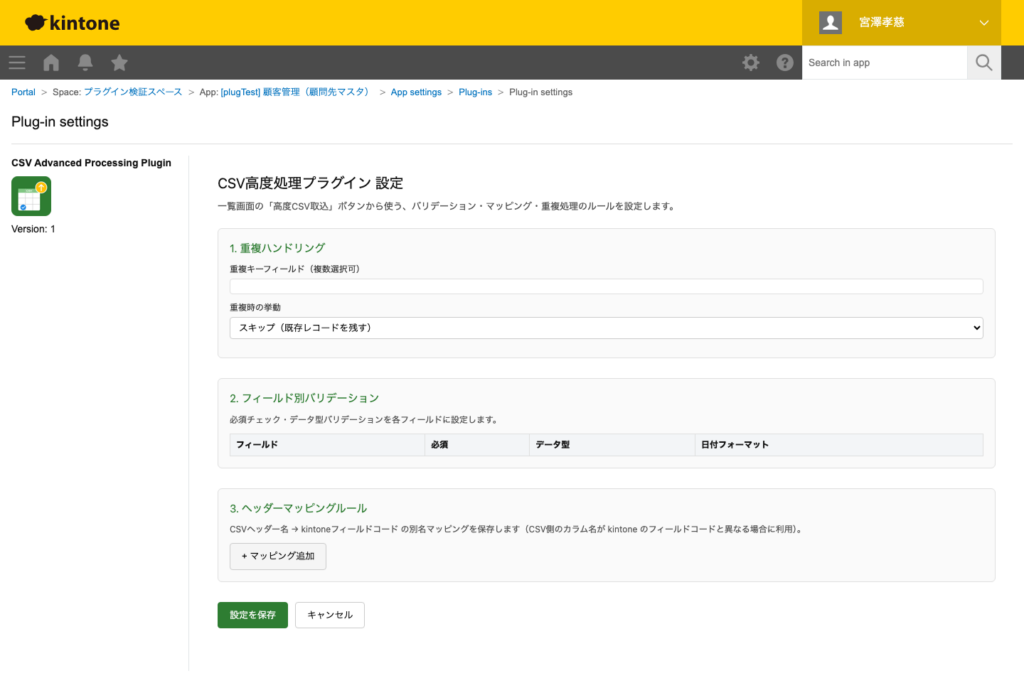This screenshot has width=1024, height=688.
Task: Click the Home icon in the toolbar
Action: point(50,62)
